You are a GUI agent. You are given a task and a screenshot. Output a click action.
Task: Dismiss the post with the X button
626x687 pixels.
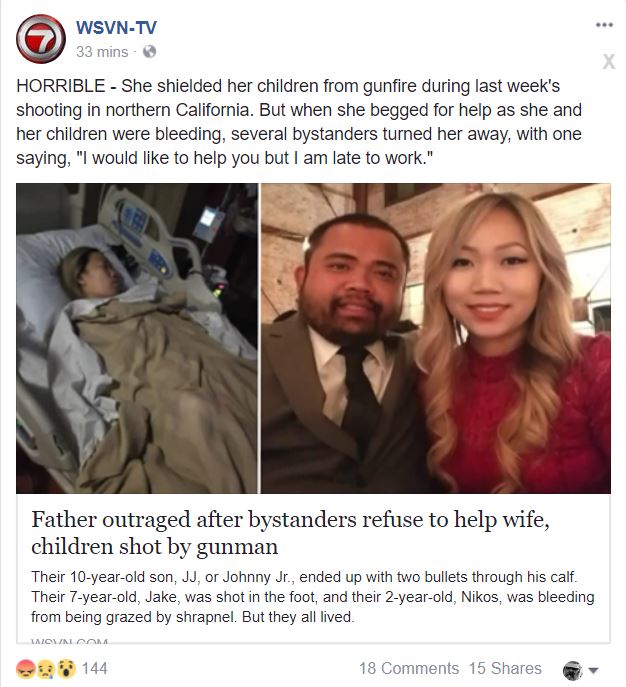point(608,61)
